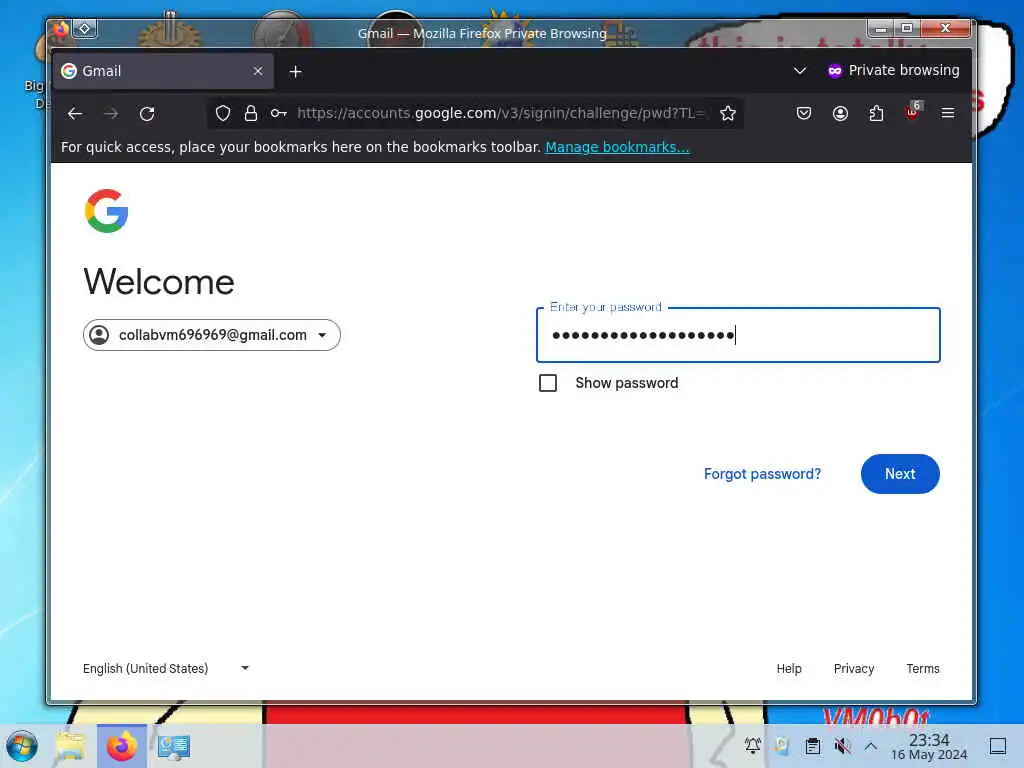Click the Welcome heading text

[x=159, y=282]
